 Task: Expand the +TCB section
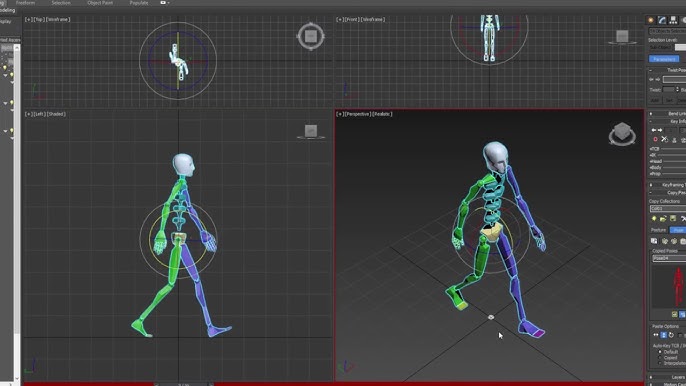(x=654, y=149)
